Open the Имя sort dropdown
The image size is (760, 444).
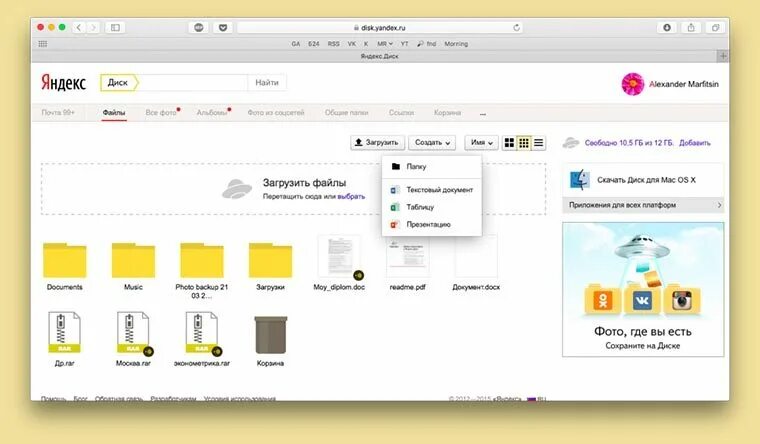tap(481, 143)
